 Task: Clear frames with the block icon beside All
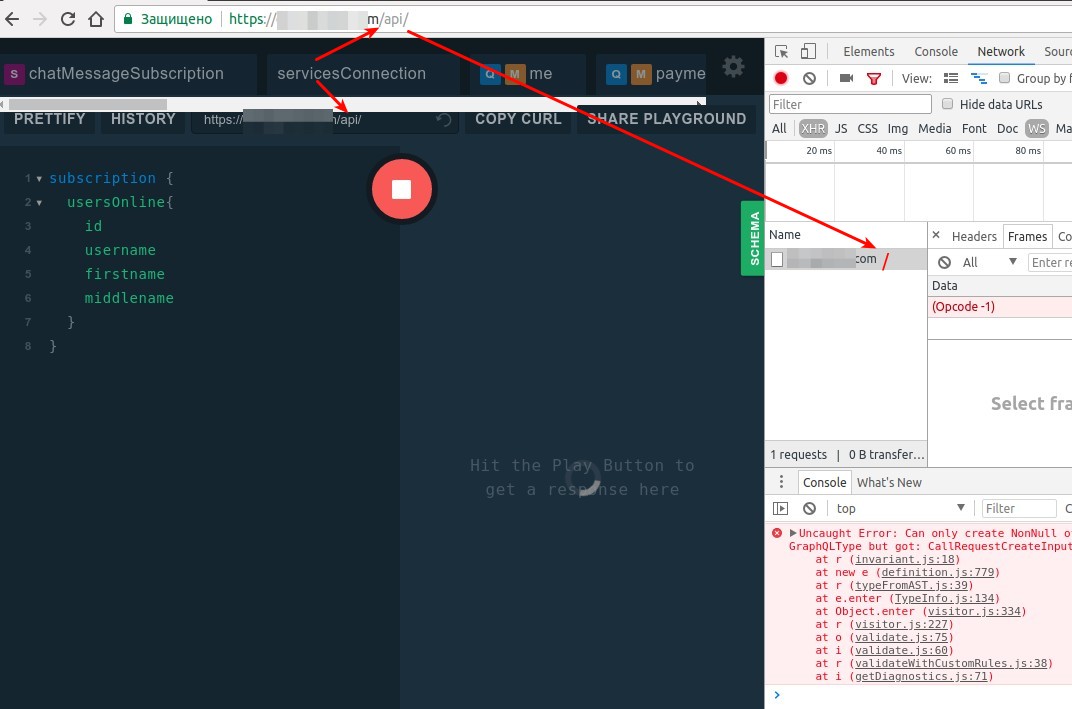[944, 263]
